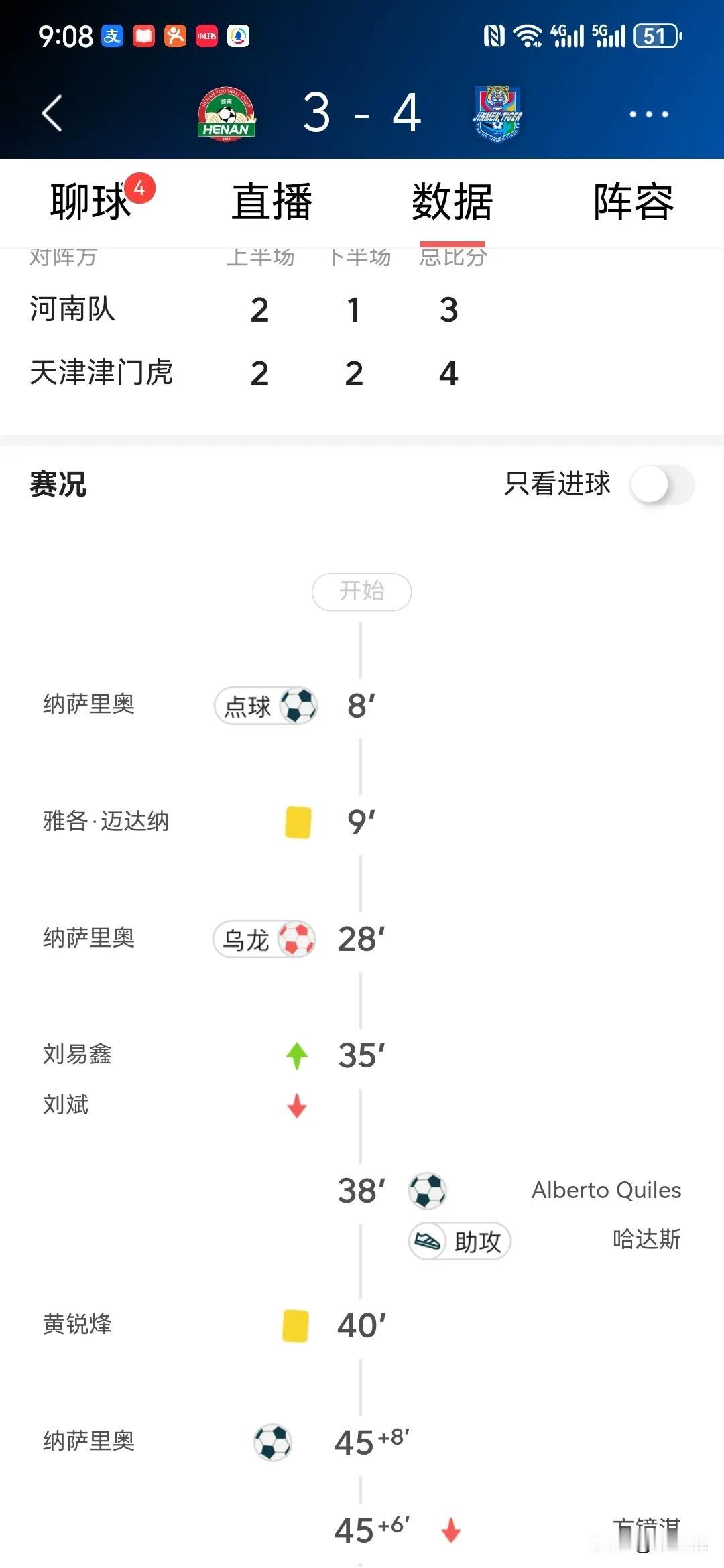The height and width of the screenshot is (1568, 724).
Task: Tap the red own-goal ball at 28'
Action: pos(296,939)
